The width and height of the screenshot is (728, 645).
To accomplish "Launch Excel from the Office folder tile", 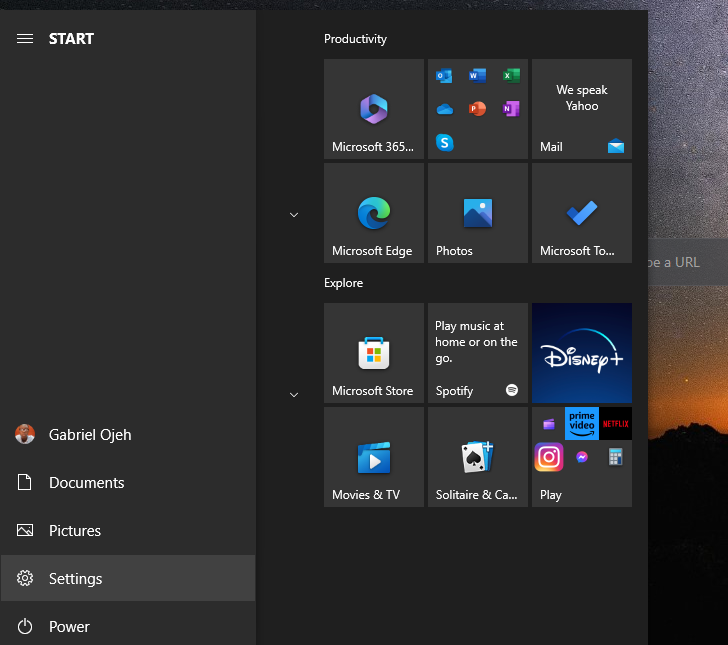I will tap(511, 75).
